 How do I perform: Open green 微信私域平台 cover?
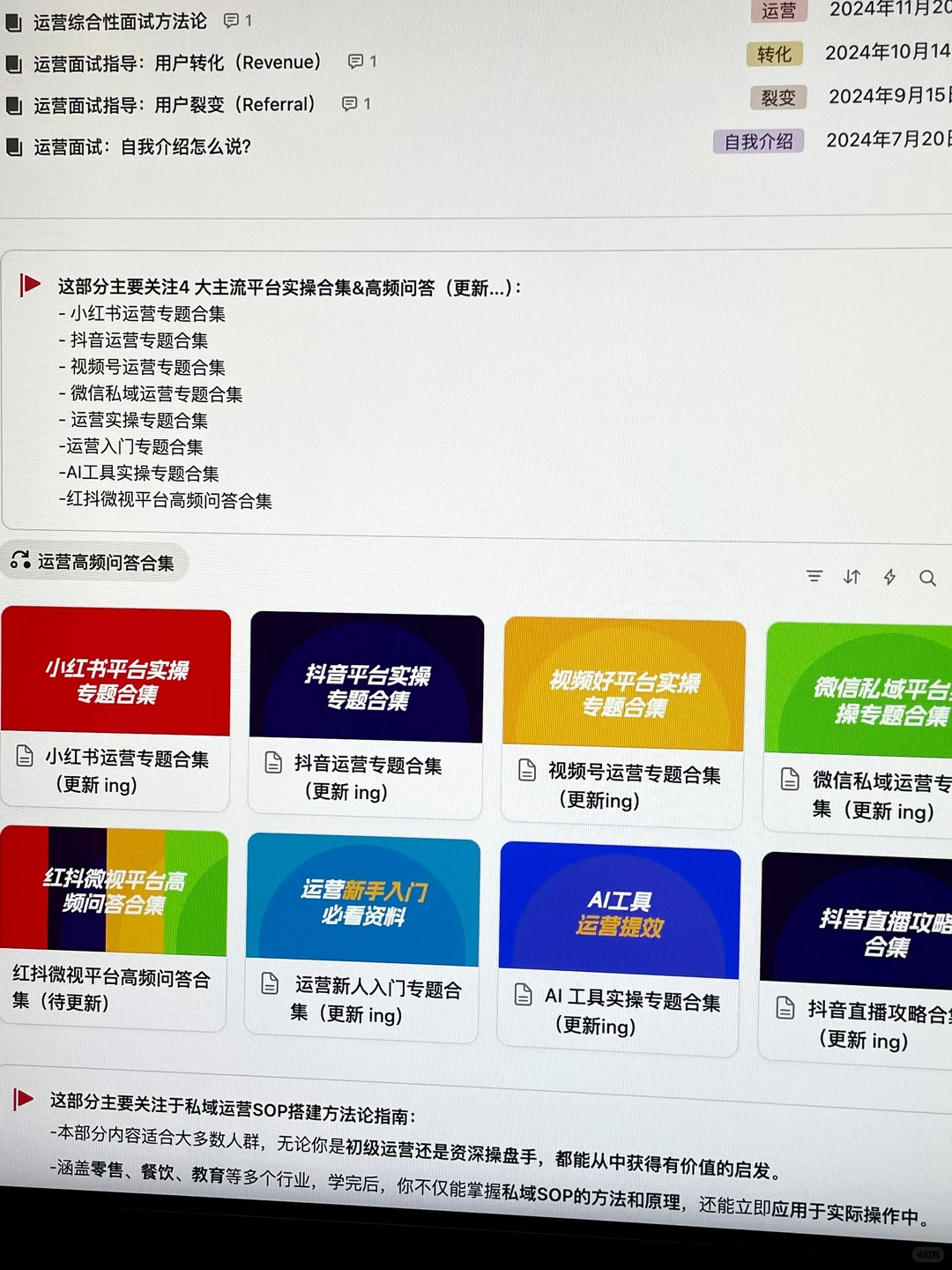[859, 691]
